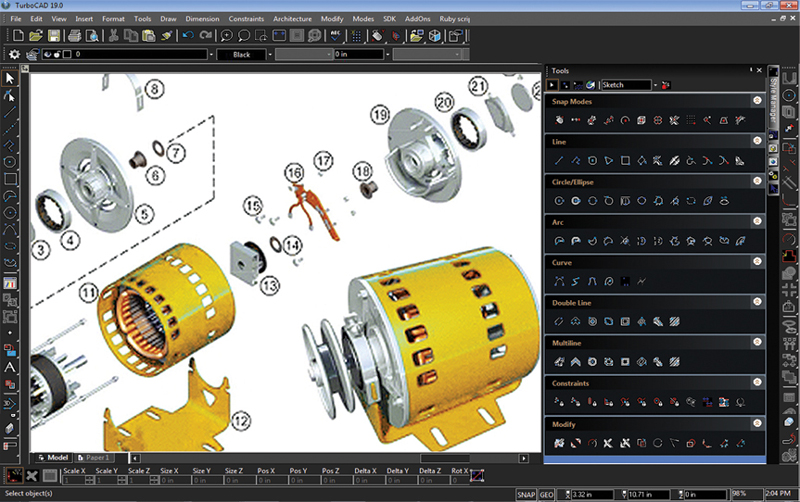This screenshot has height=502, width=800.
Task: Choose the first Line tool icon
Action: tap(559, 160)
